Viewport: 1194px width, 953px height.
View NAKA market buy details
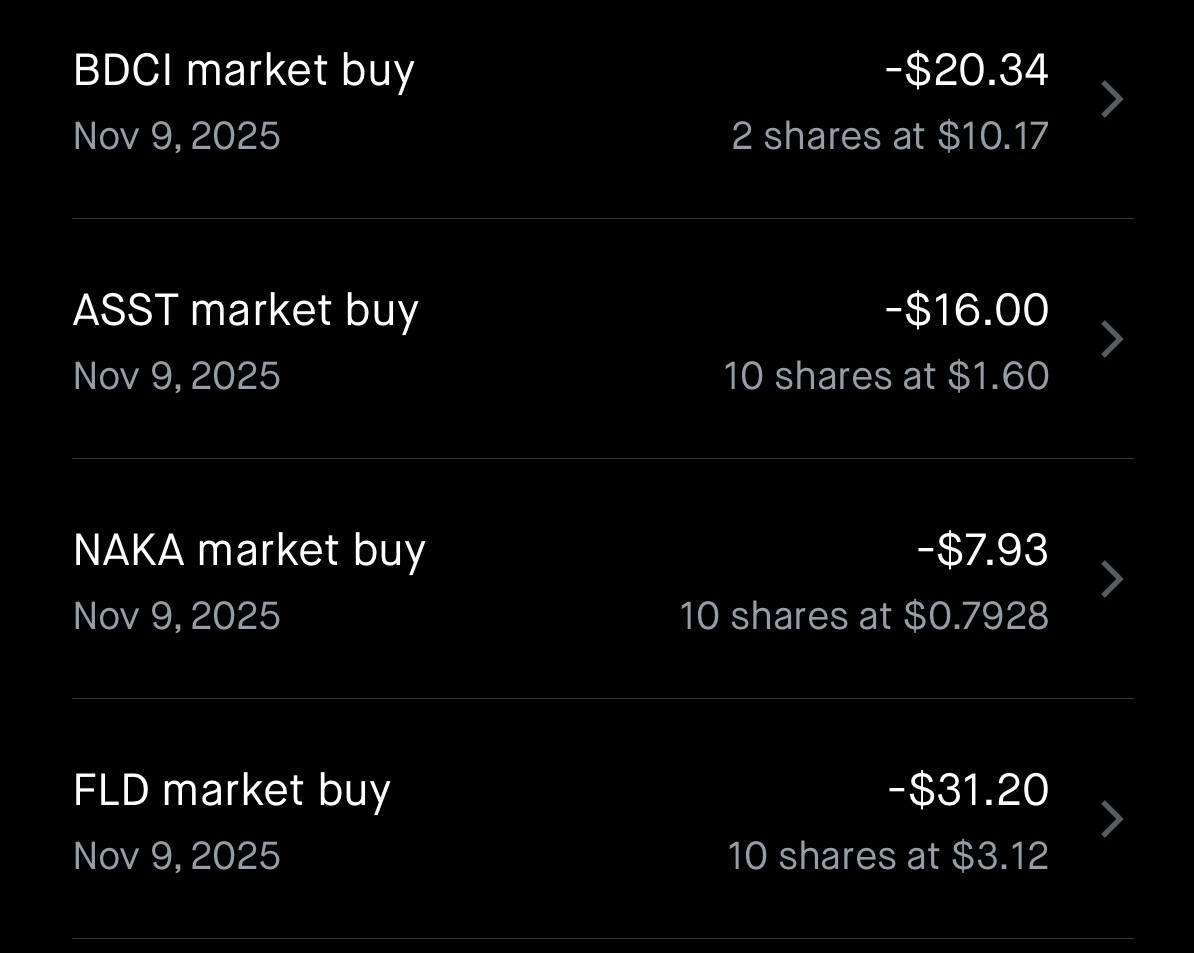point(249,552)
